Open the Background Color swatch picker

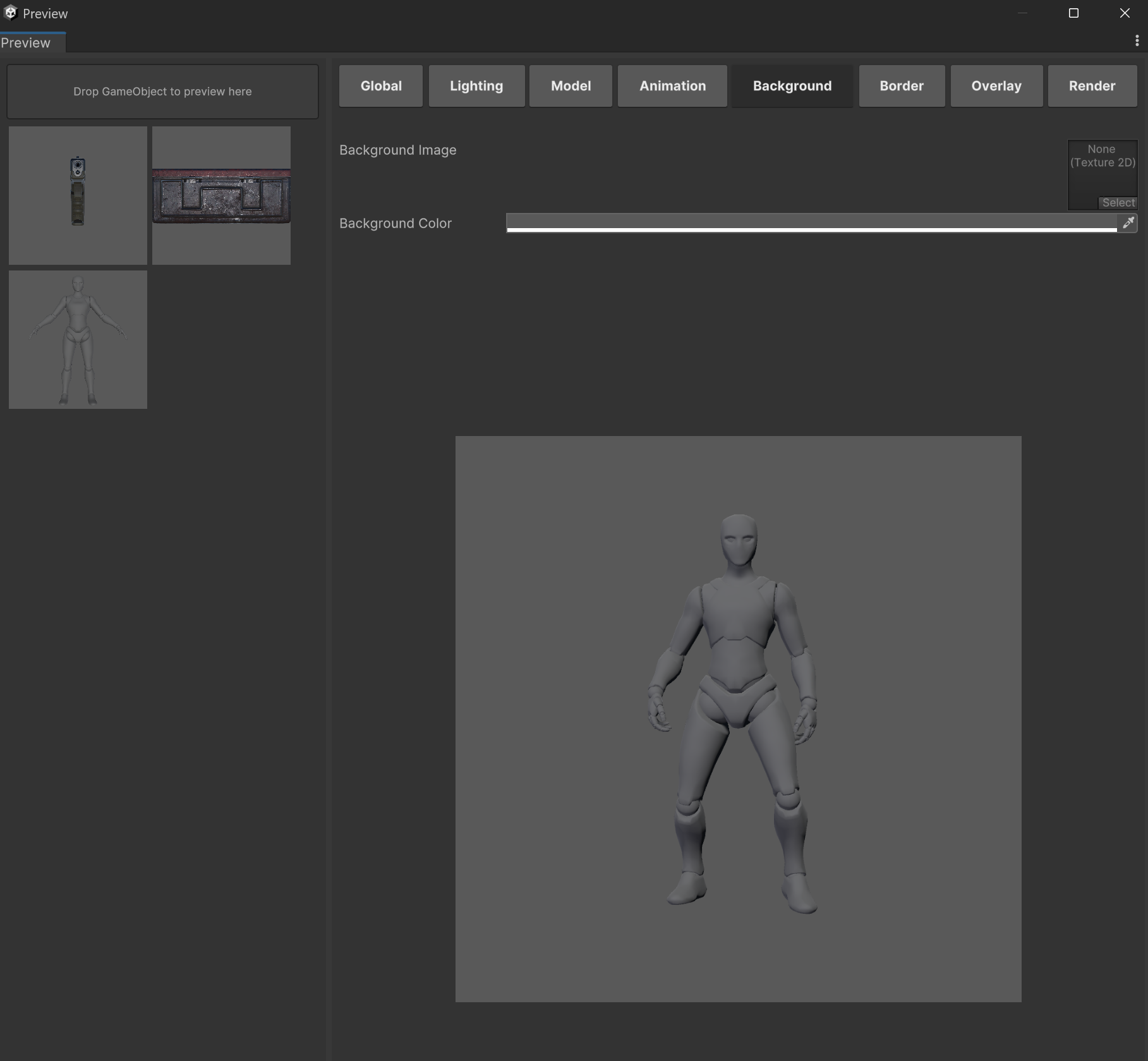(x=811, y=222)
